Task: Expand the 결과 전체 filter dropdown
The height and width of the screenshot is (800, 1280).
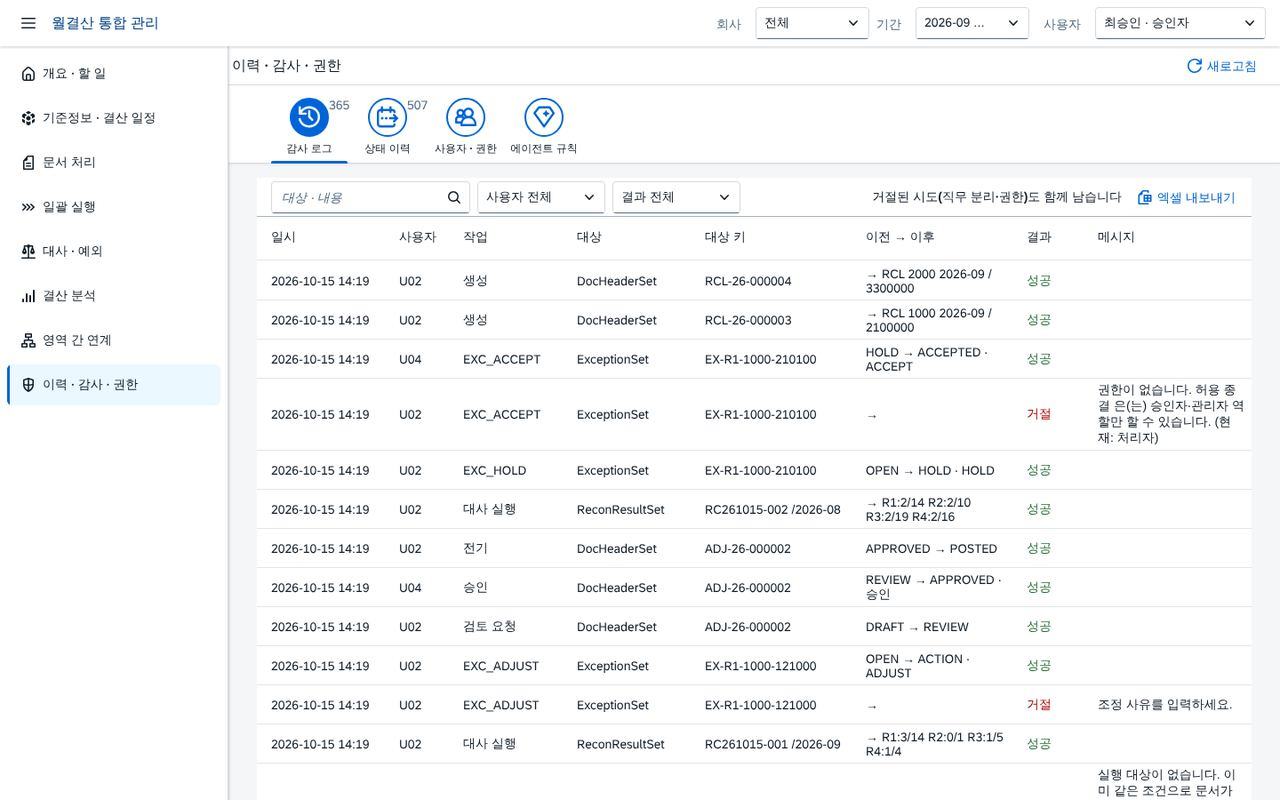Action: (676, 198)
